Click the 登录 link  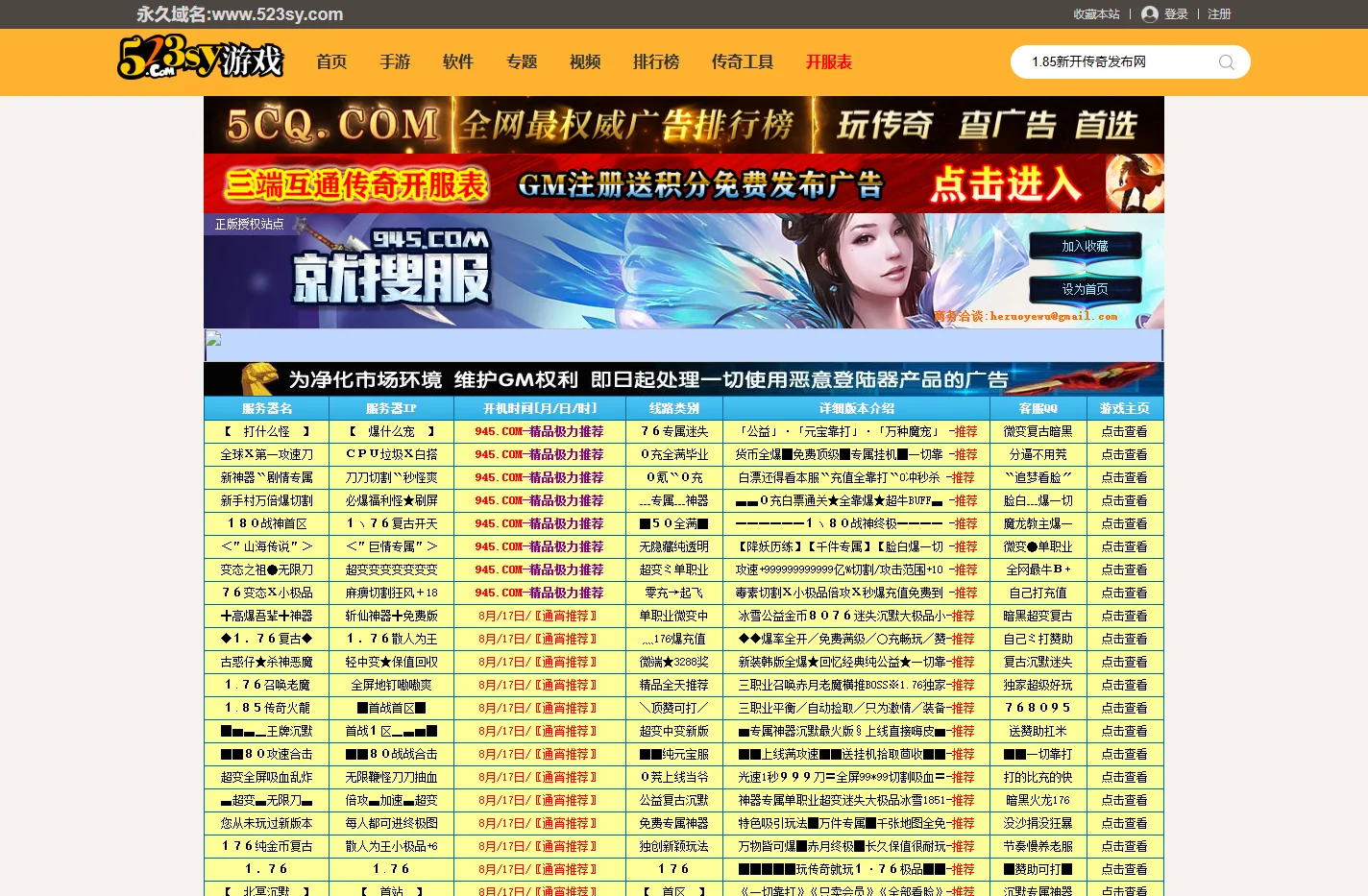(1176, 14)
